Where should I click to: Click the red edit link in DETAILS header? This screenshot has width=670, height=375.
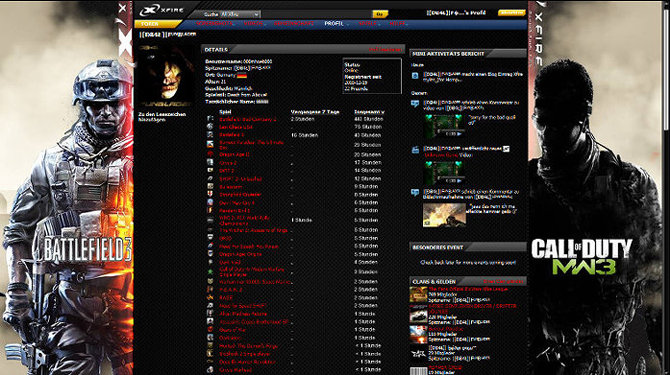tap(385, 50)
